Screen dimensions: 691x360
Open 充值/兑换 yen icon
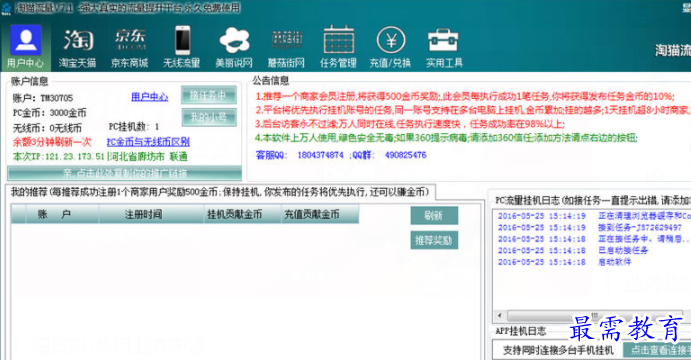coord(390,47)
